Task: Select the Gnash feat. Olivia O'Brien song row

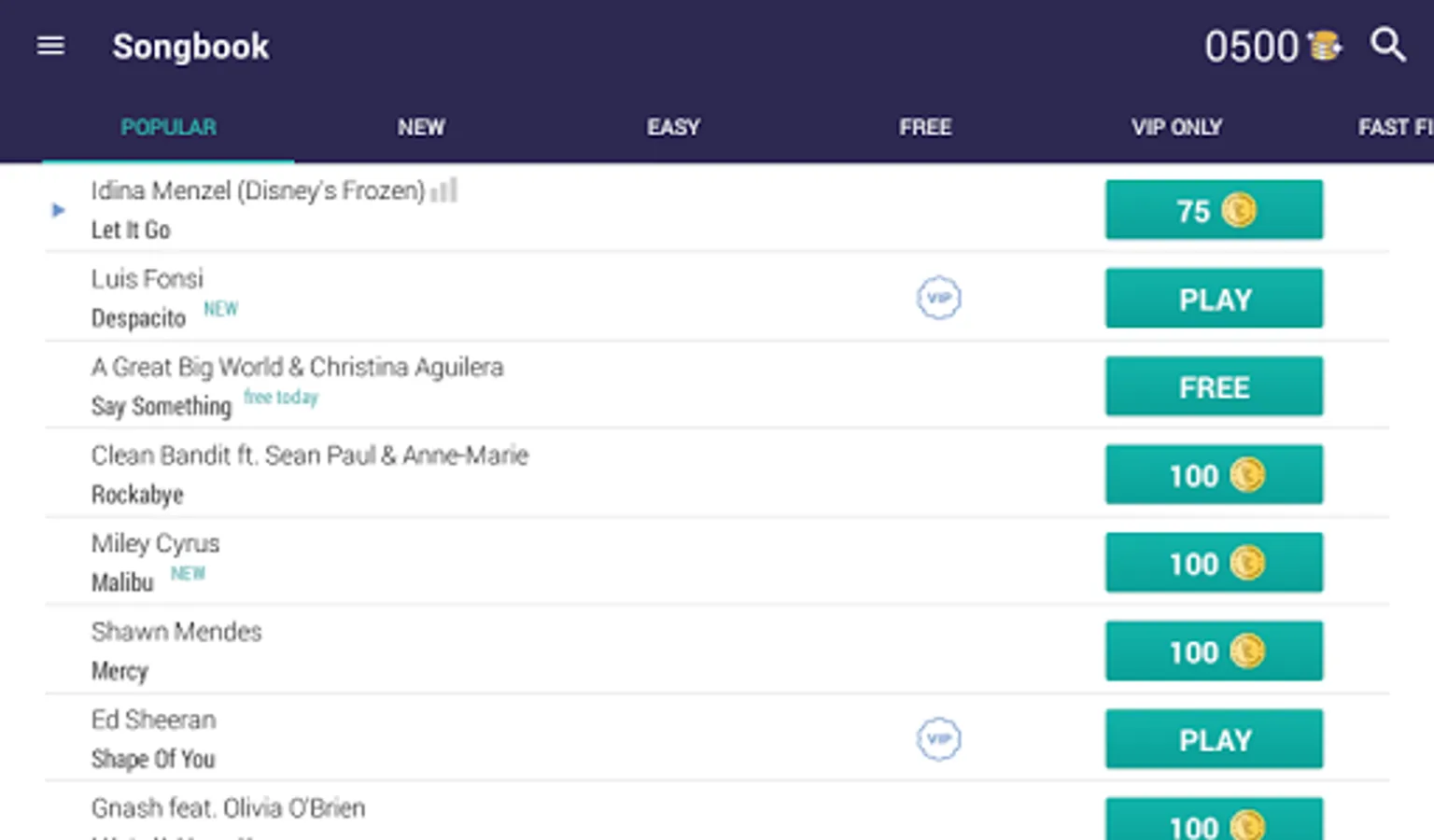Action: 717,812
